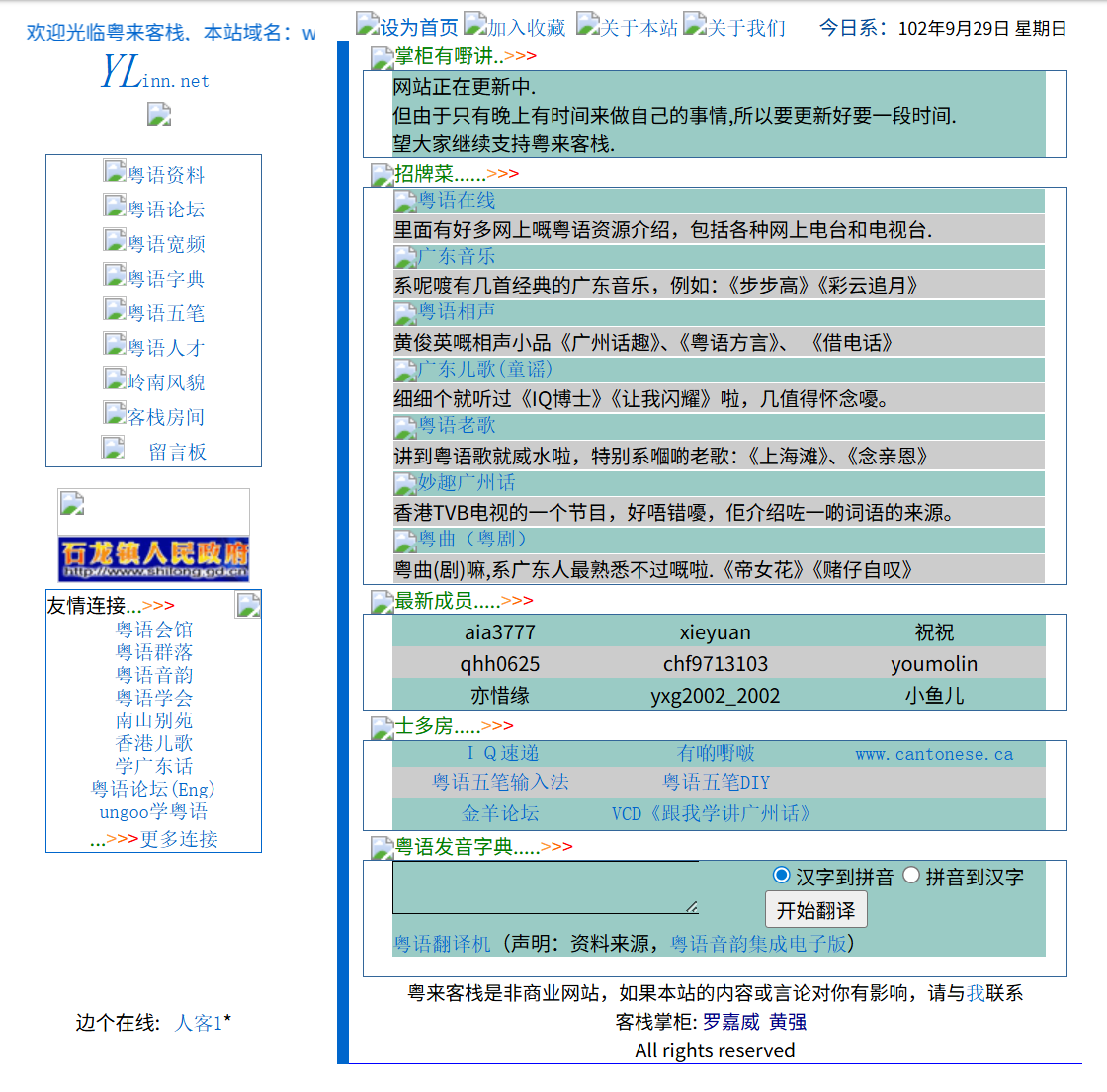Click the broken logo image under YLinn.net
Screen dimensions: 1107x1092
159,114
